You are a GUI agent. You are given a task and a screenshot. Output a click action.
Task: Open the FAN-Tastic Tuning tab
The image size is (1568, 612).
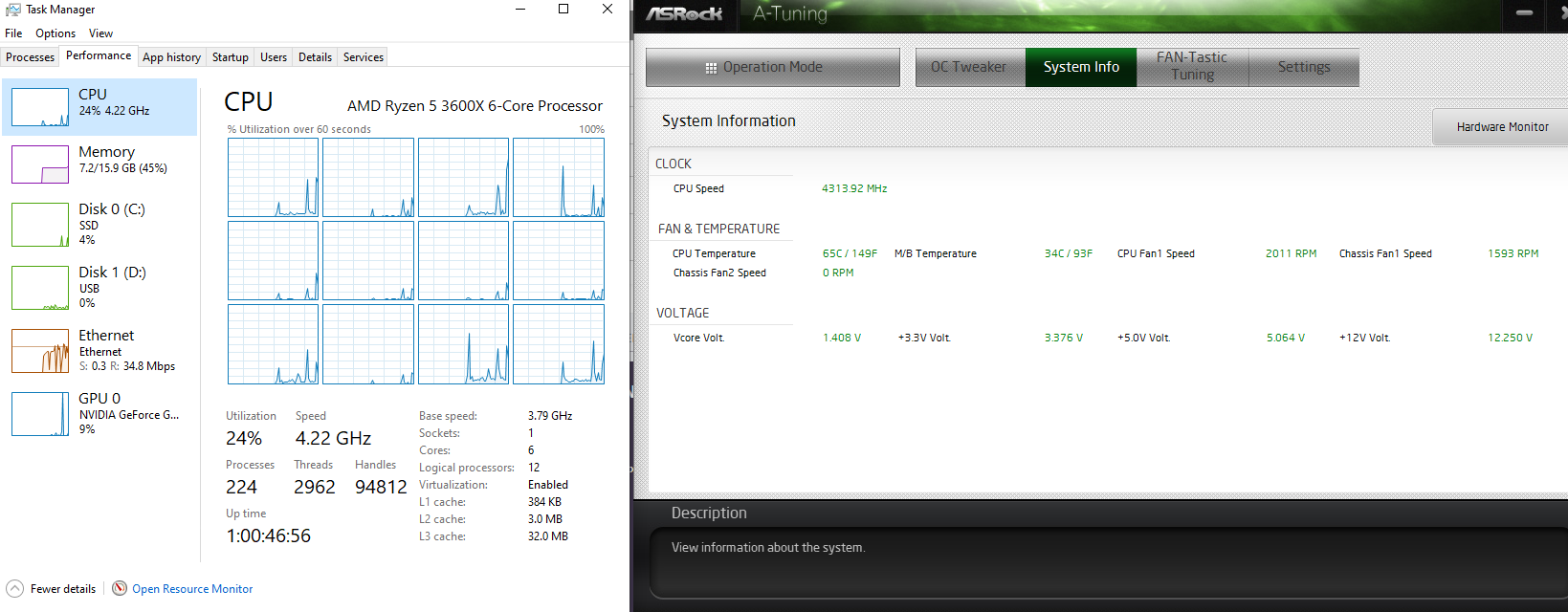point(1192,67)
